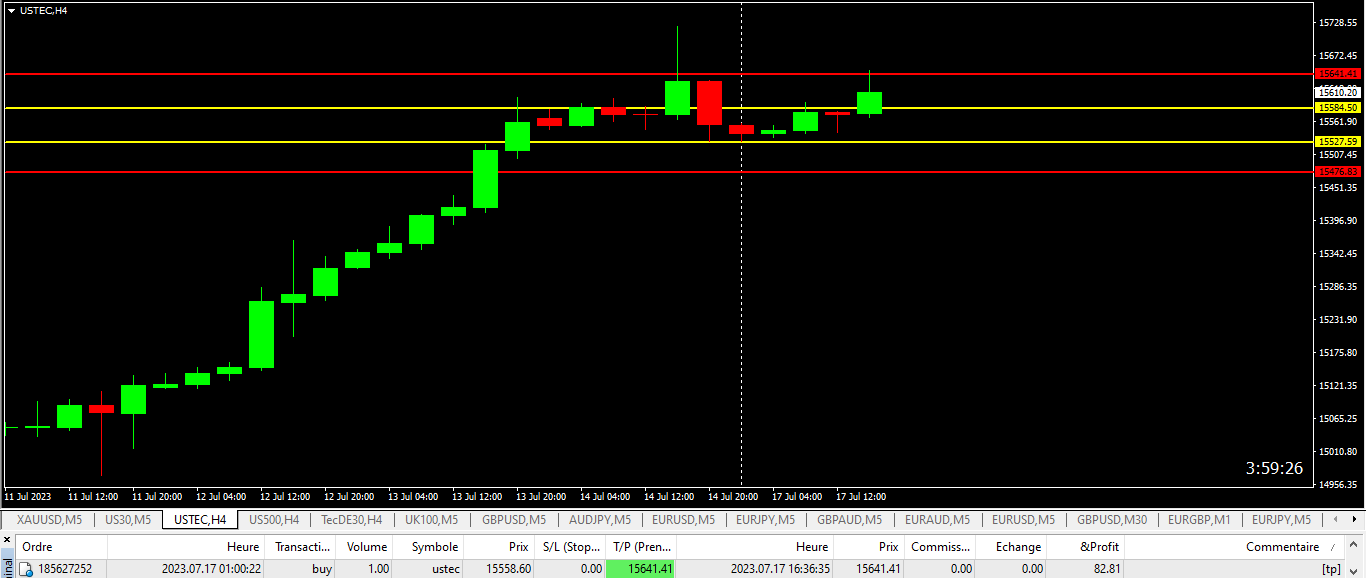Switch to the XAUUSD,M5 chart tab
This screenshot has width=1366, height=578.
[50, 520]
